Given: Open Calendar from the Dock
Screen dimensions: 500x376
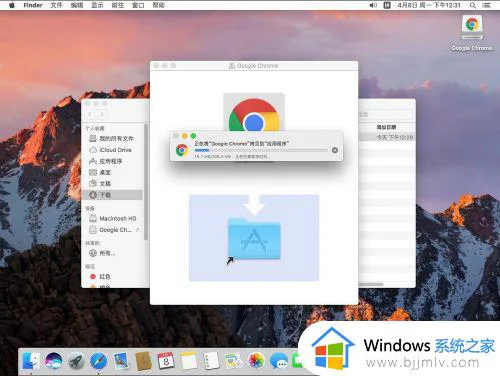Looking at the screenshot, I should point(166,361).
